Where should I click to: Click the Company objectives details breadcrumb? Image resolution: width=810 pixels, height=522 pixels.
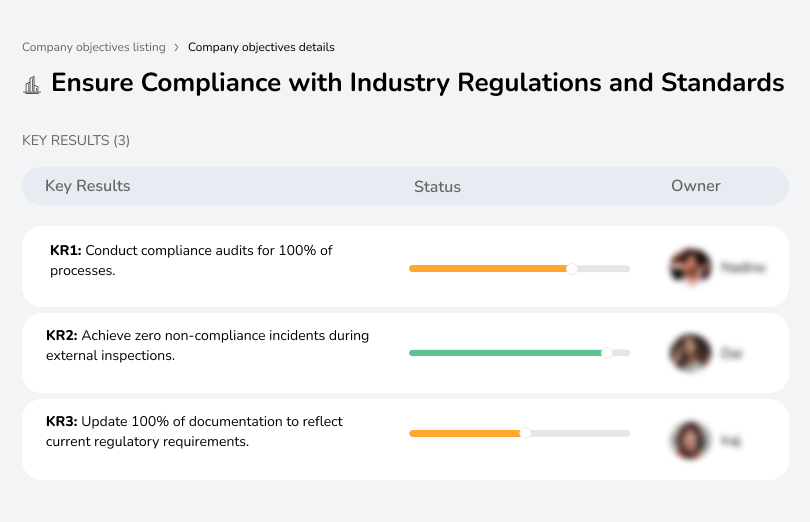261,47
